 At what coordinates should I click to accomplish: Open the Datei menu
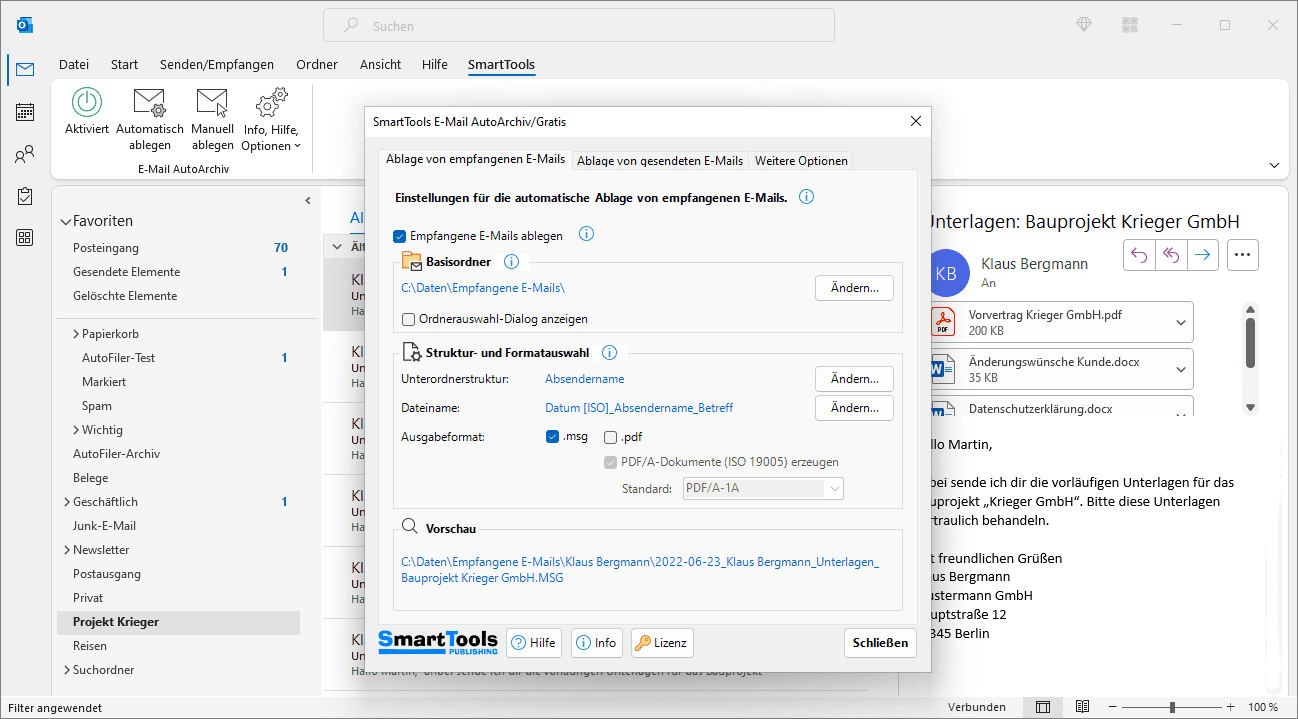(x=74, y=64)
